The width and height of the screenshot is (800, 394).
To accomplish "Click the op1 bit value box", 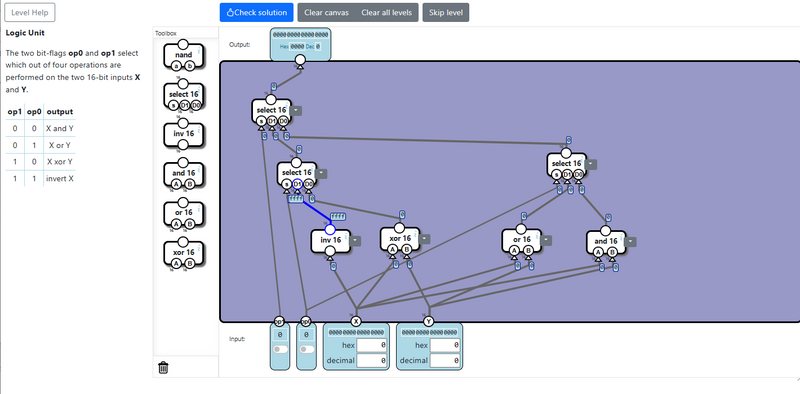I will coord(280,335).
